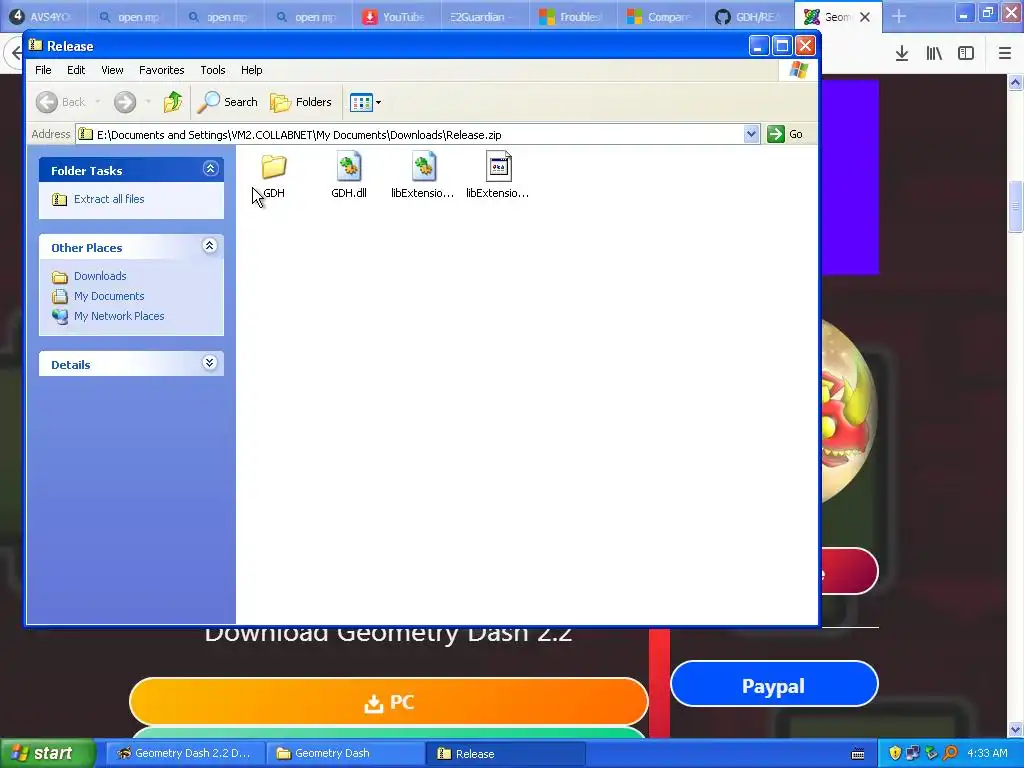
Task: Expand the Details panel
Action: [x=210, y=362]
